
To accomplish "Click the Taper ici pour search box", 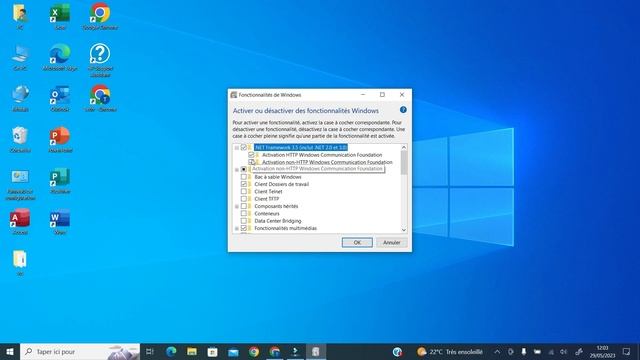I will pyautogui.click(x=80, y=351).
